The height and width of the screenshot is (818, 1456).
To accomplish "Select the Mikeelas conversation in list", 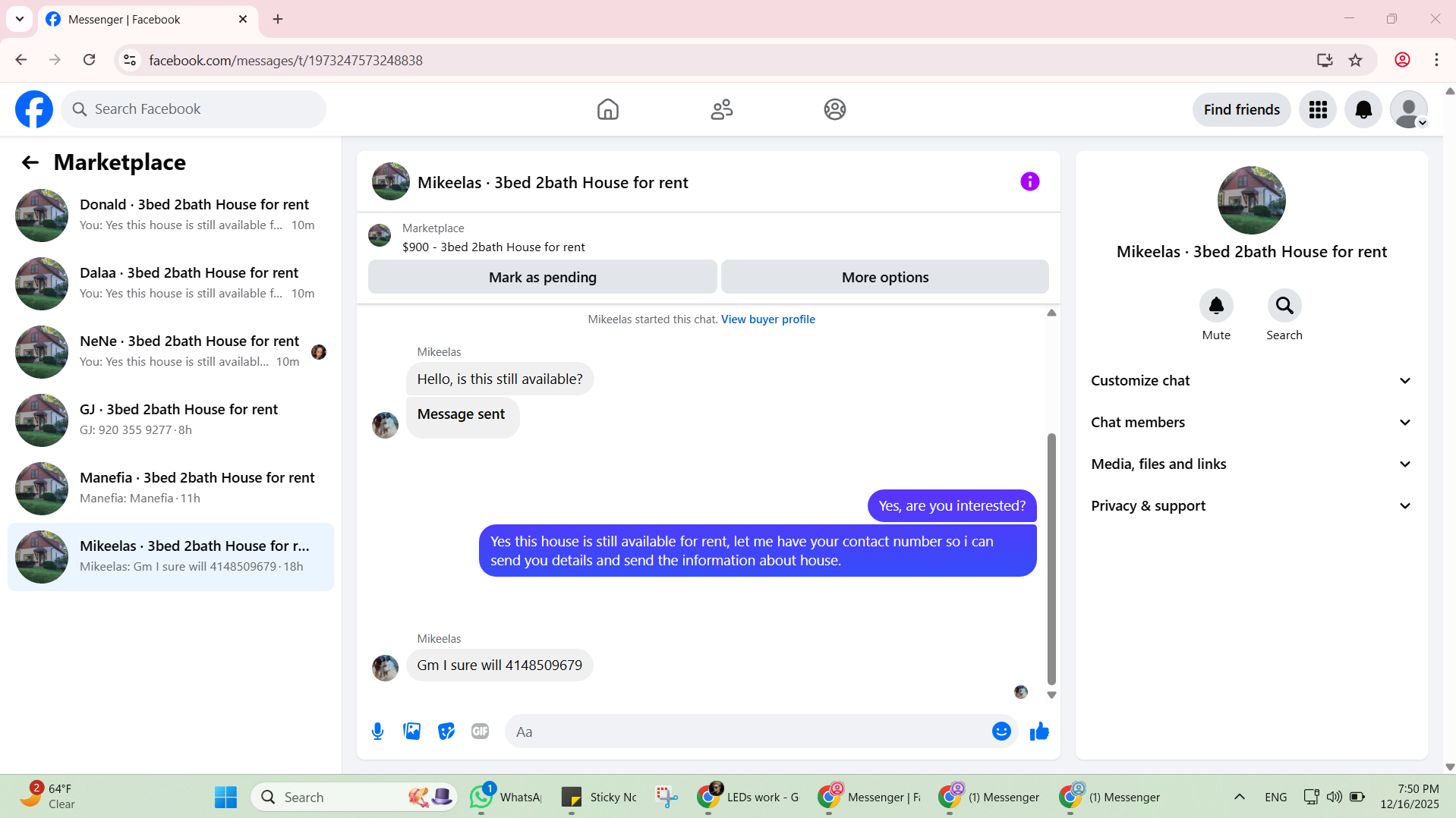I will [x=171, y=557].
